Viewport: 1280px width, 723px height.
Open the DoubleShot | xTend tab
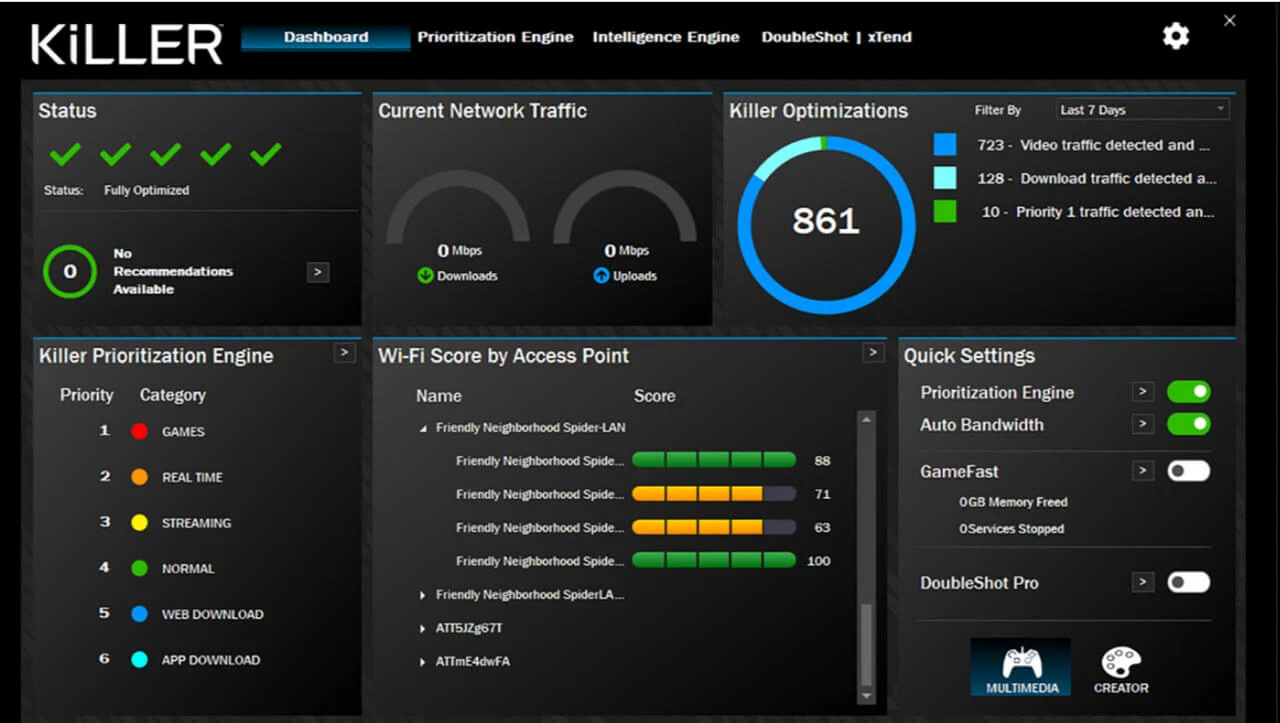pos(837,37)
